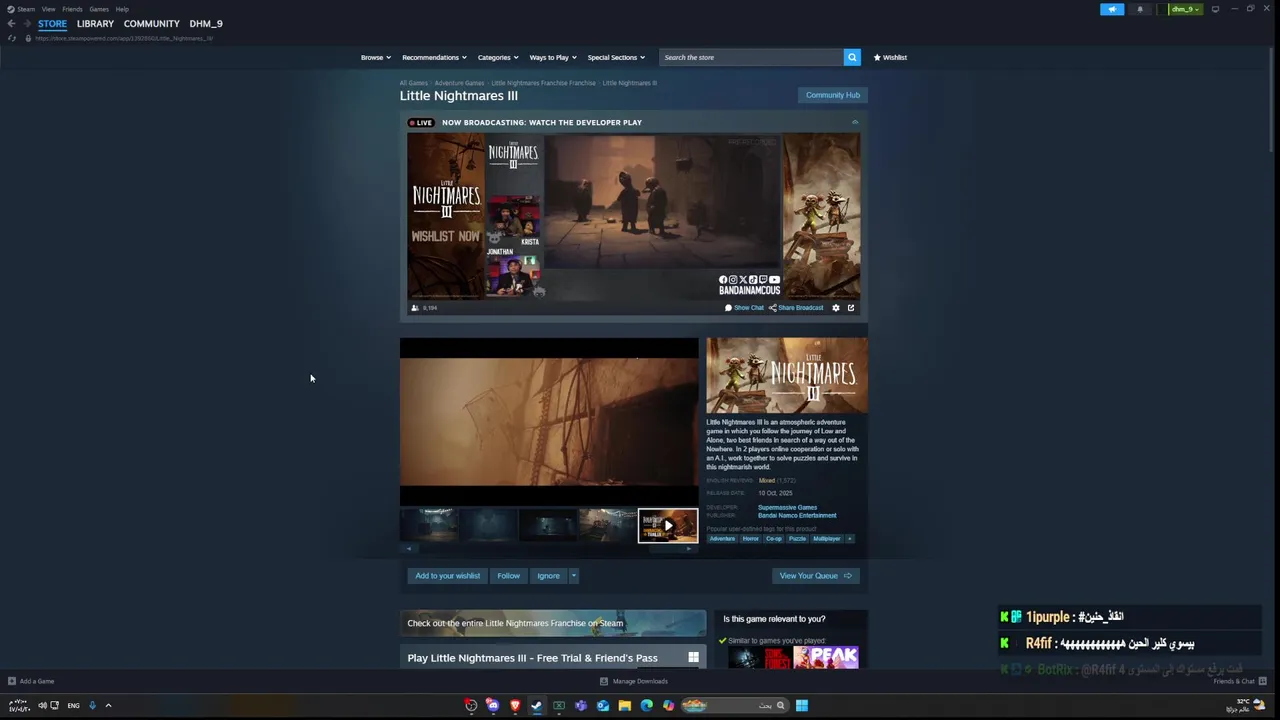Switch to the COMMUNITY tab
The image size is (1280, 720).
152,23
